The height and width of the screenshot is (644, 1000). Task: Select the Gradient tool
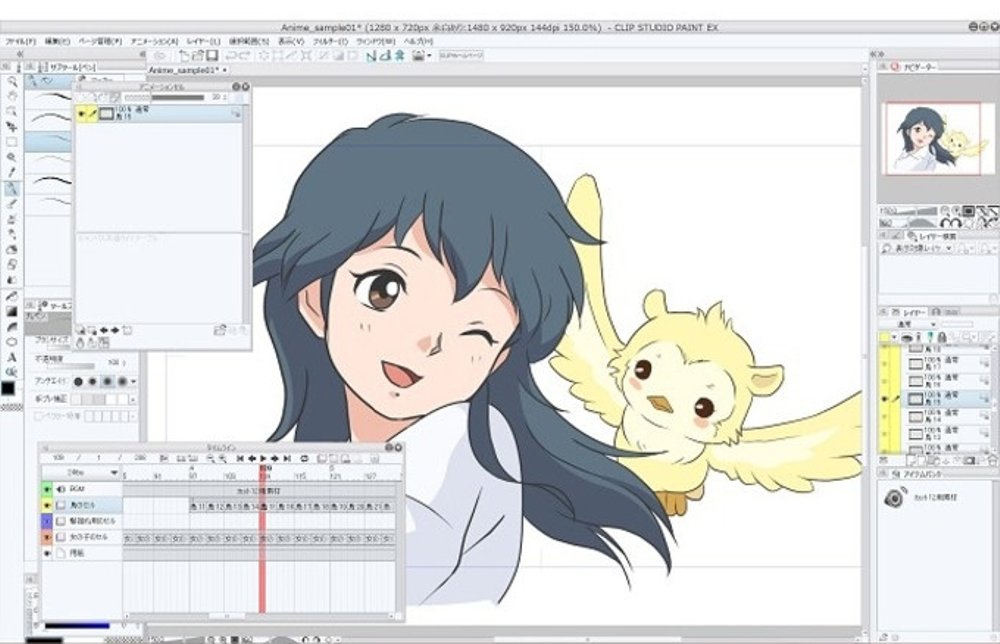pyautogui.click(x=11, y=311)
